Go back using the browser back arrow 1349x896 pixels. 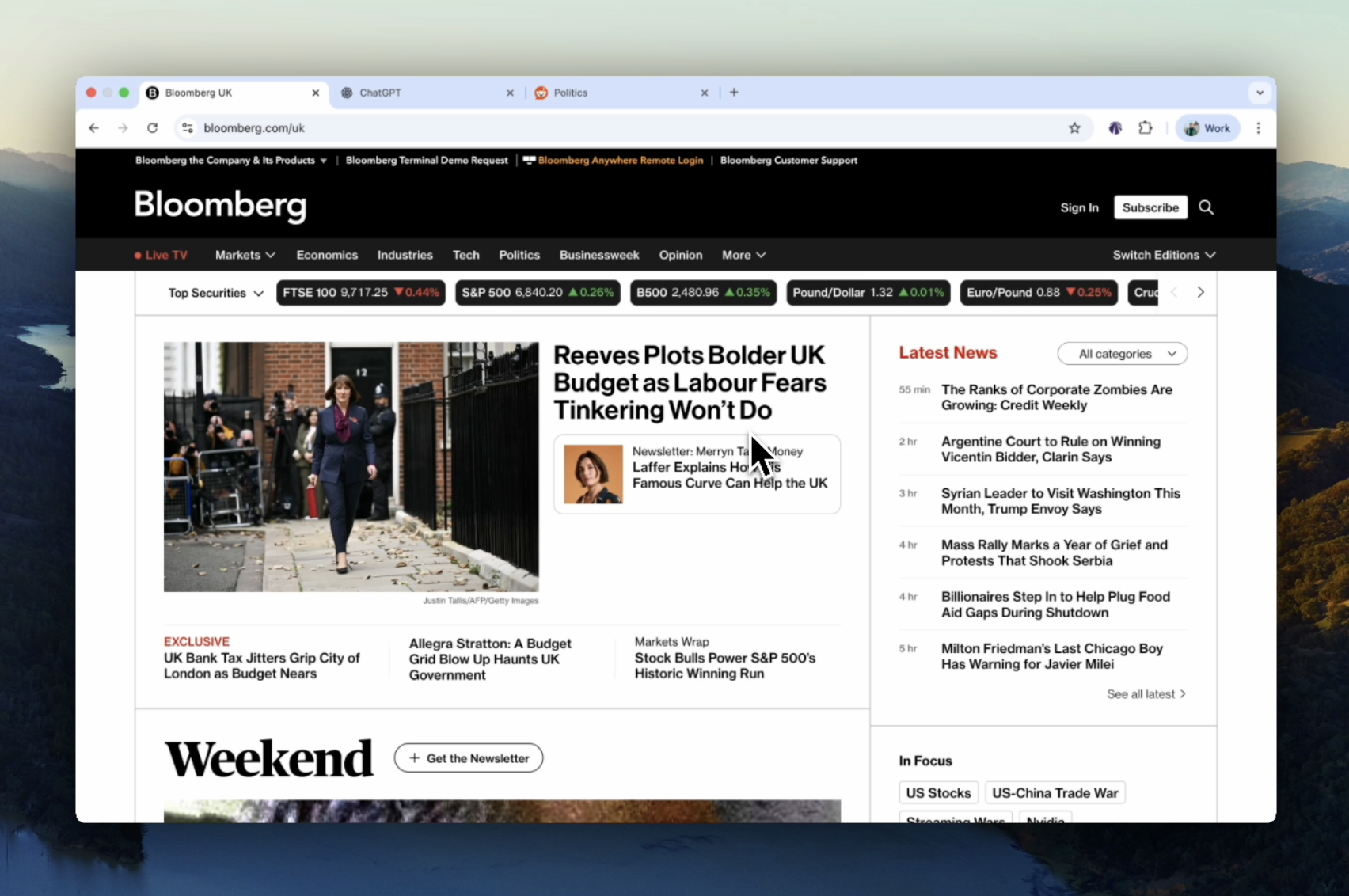click(94, 128)
